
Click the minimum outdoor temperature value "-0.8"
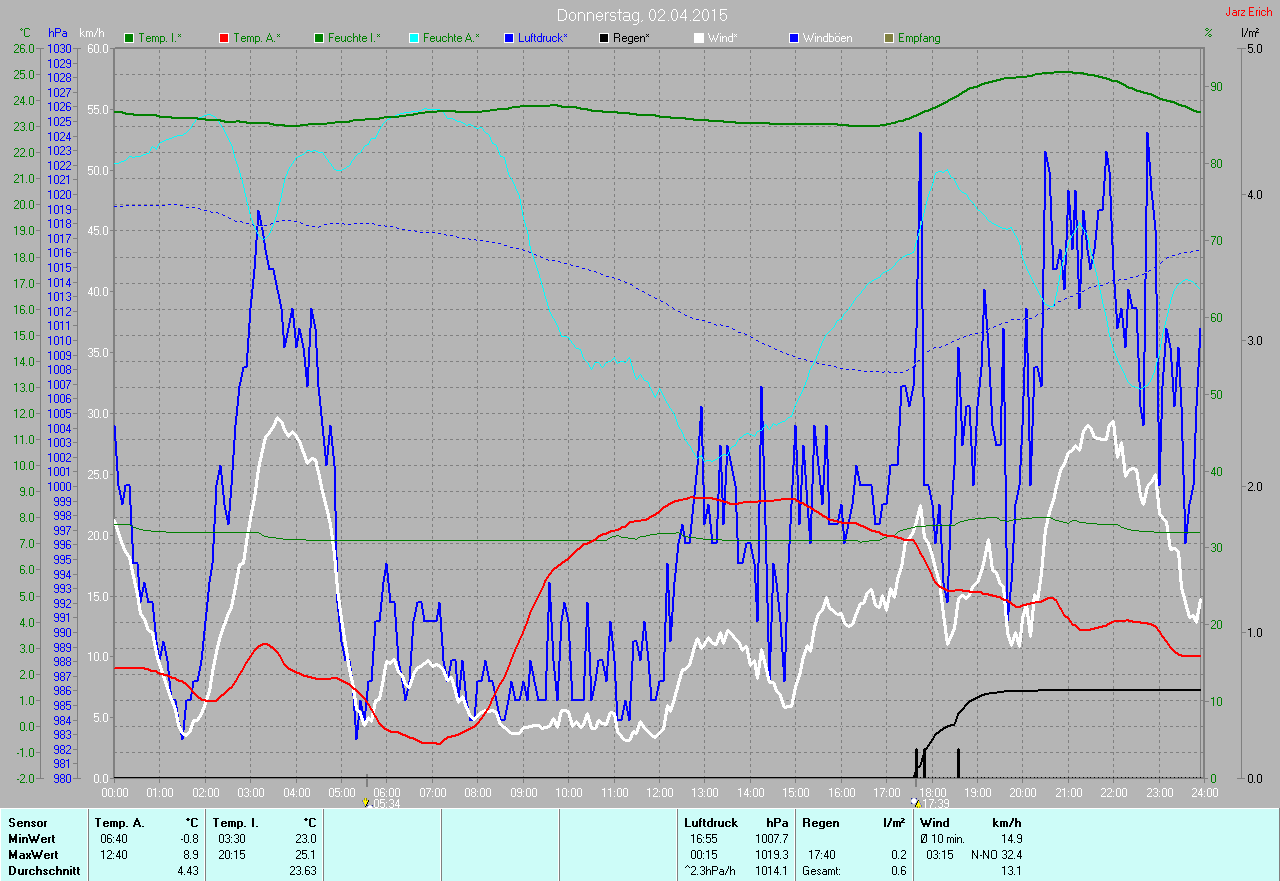click(189, 839)
